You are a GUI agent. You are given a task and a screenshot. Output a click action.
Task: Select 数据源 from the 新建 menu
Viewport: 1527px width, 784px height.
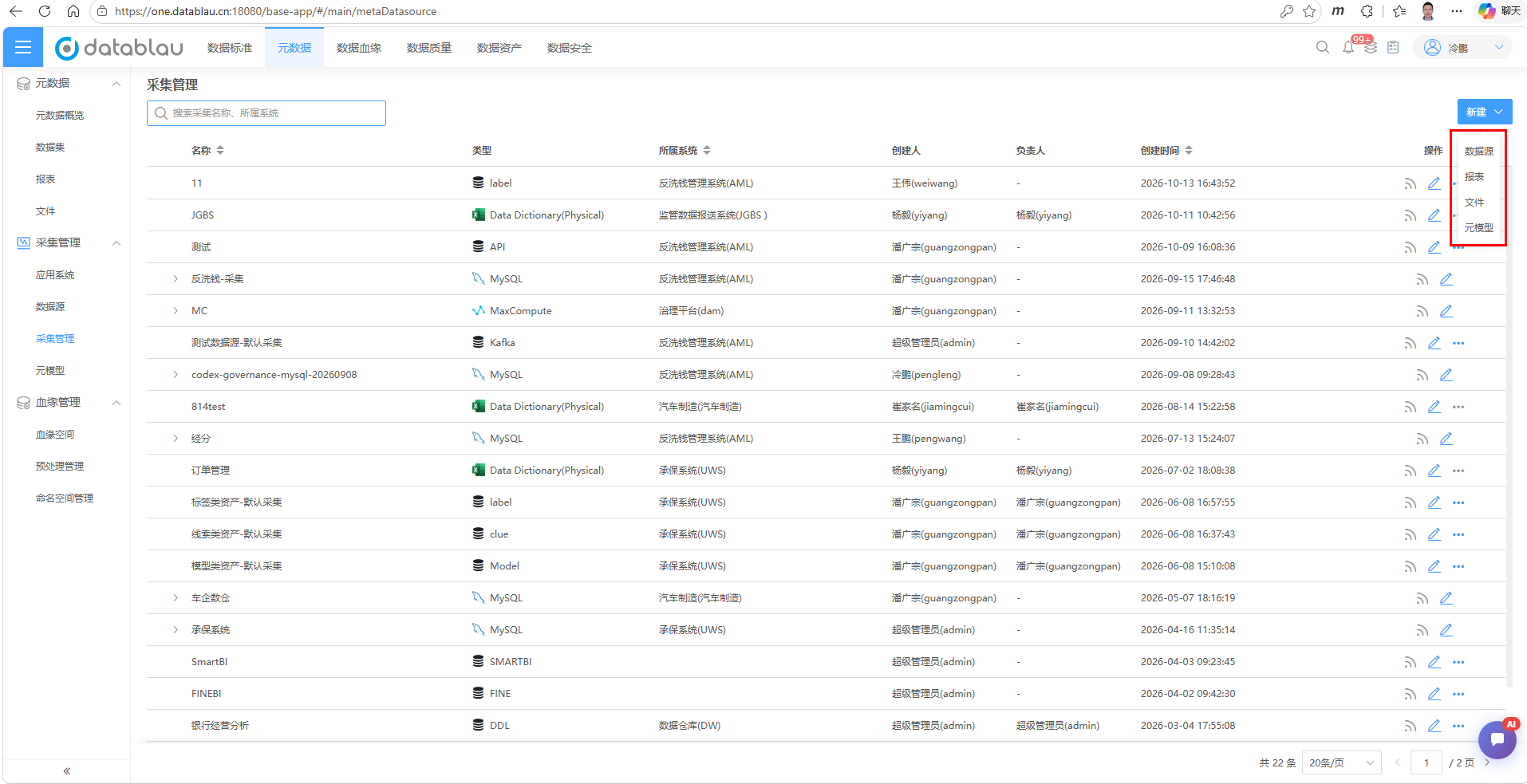pos(1479,152)
